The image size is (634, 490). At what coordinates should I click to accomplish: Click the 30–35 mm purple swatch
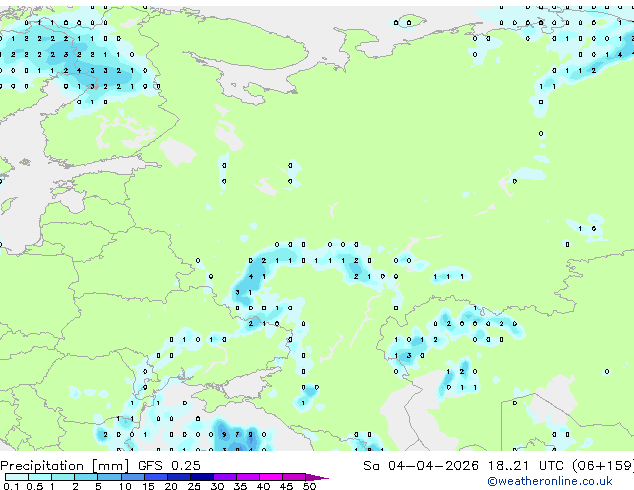224,477
